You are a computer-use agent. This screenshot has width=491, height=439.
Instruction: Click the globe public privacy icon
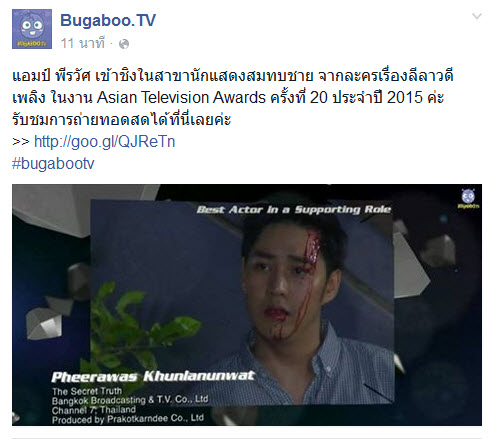click(124, 44)
